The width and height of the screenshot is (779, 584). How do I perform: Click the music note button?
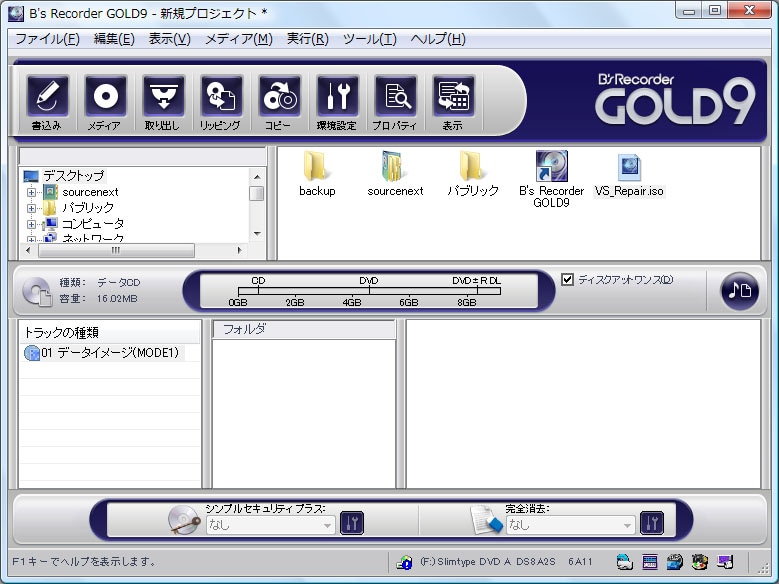pyautogui.click(x=739, y=290)
